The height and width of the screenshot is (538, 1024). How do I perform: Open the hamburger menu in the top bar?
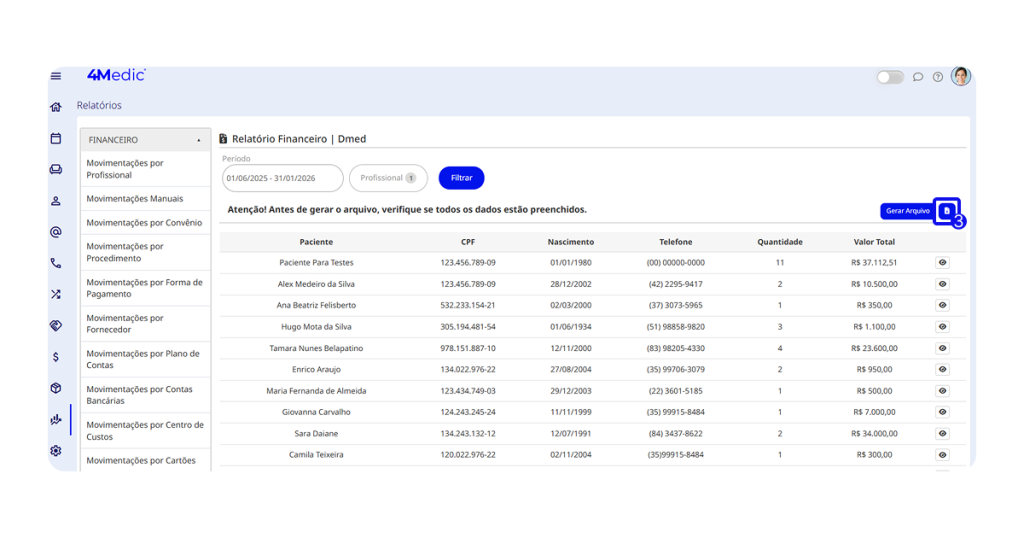56,76
